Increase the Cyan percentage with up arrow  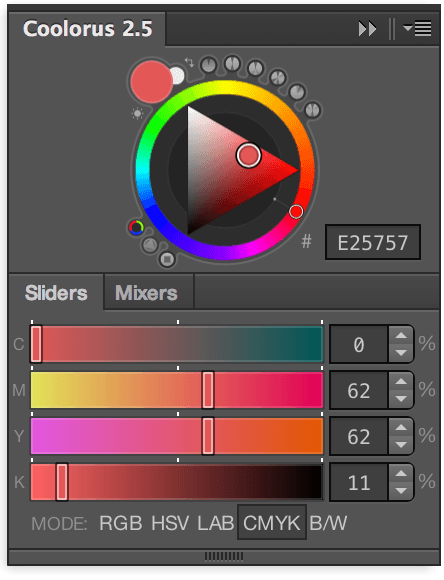coord(401,336)
